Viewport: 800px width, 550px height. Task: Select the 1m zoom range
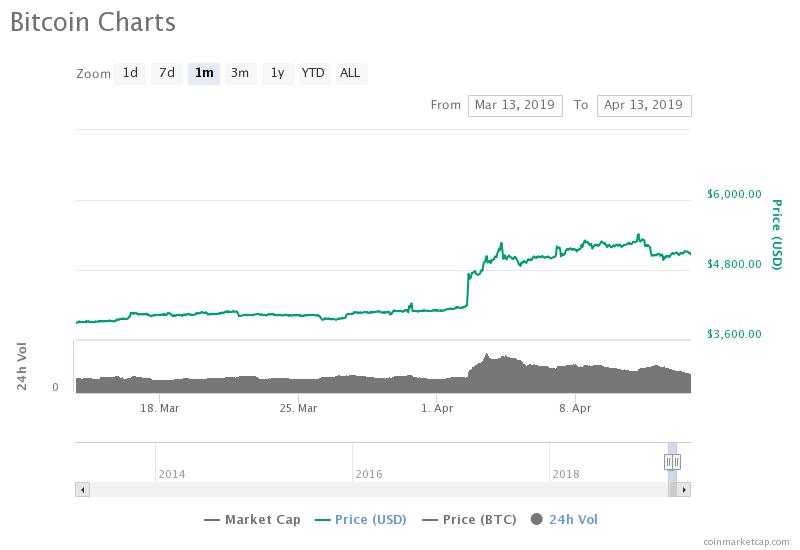(x=204, y=73)
